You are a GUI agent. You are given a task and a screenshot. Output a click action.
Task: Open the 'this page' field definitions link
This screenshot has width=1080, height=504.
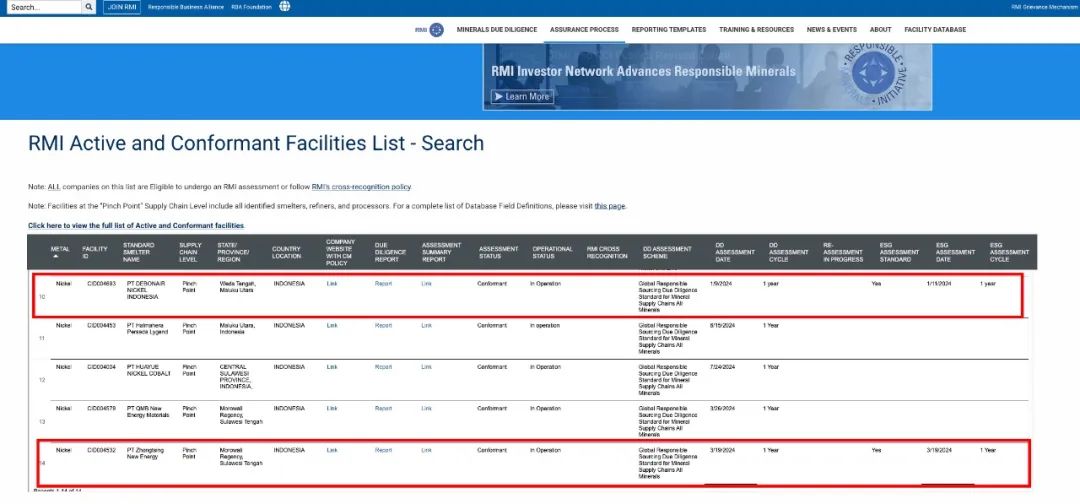point(610,206)
